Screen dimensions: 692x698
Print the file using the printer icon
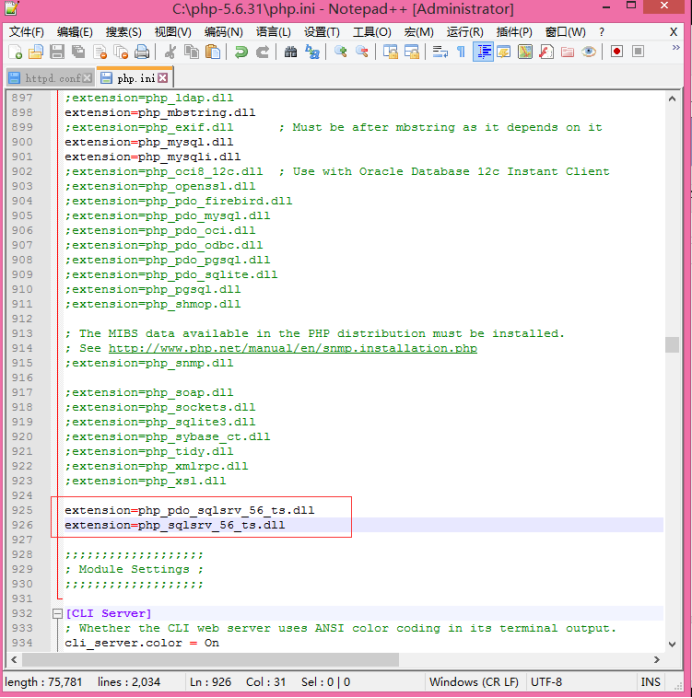(142, 52)
